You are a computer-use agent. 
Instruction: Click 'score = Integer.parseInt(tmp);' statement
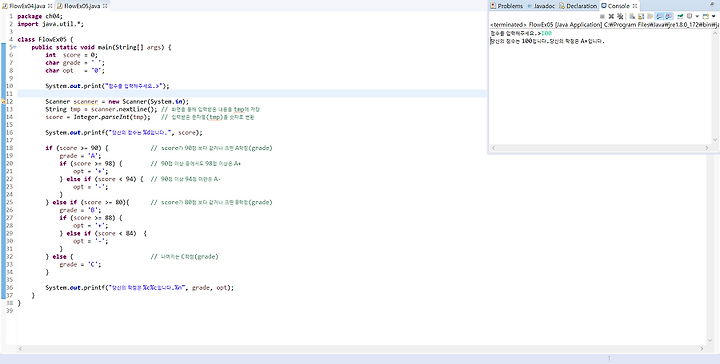(98, 117)
